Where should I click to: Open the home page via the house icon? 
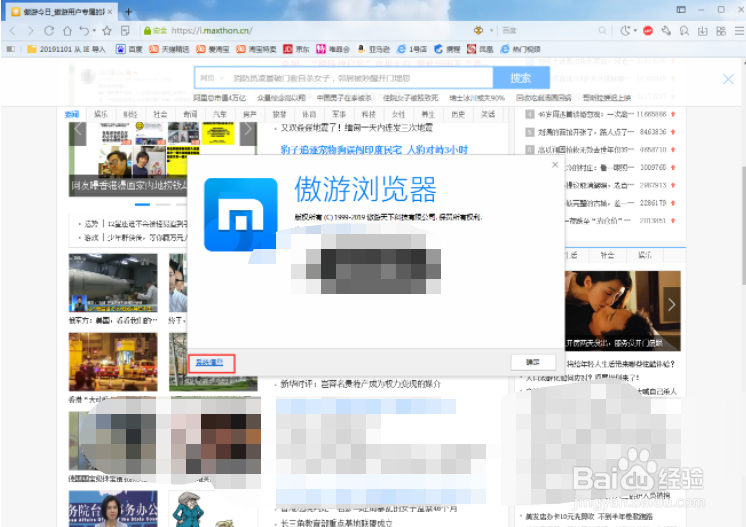tap(67, 31)
